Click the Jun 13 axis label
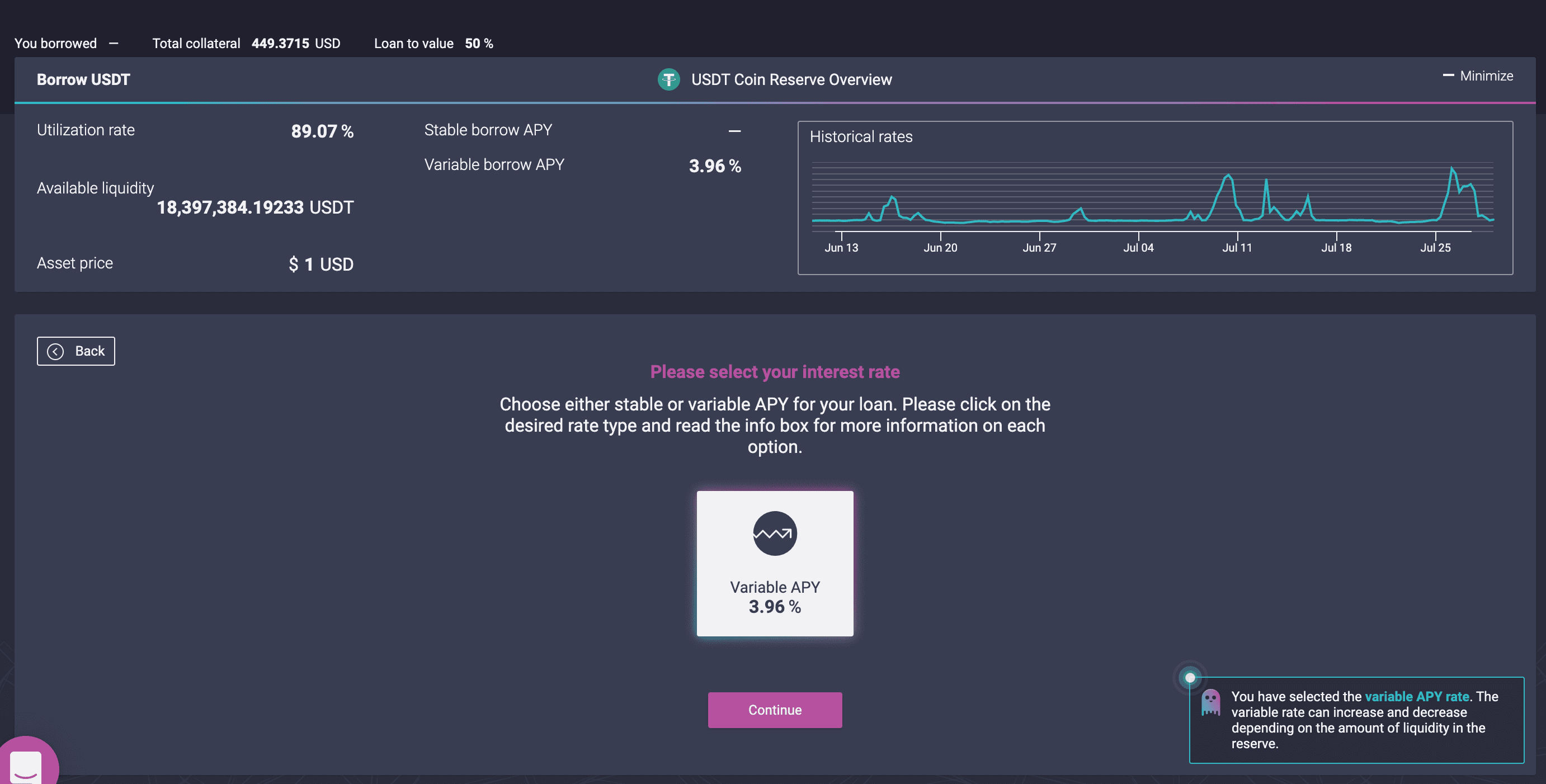Screen dimensions: 1546x784 point(841,248)
